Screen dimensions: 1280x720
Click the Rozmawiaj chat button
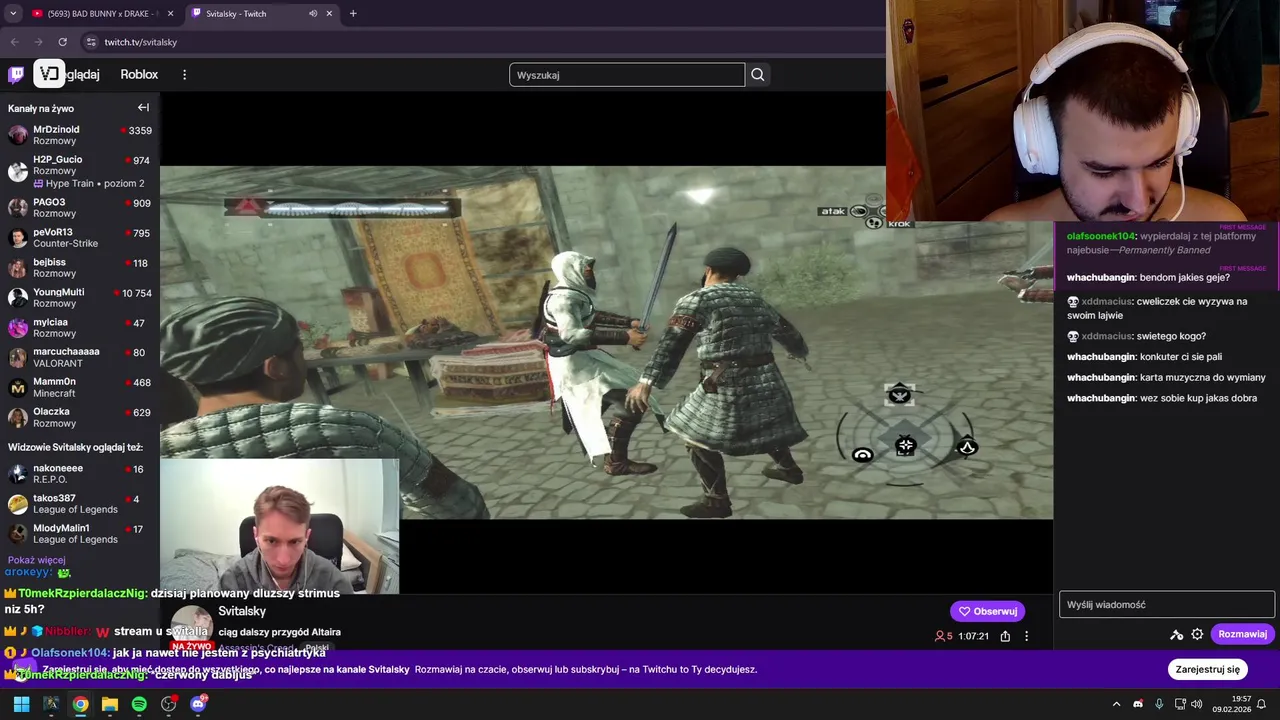coord(1242,634)
